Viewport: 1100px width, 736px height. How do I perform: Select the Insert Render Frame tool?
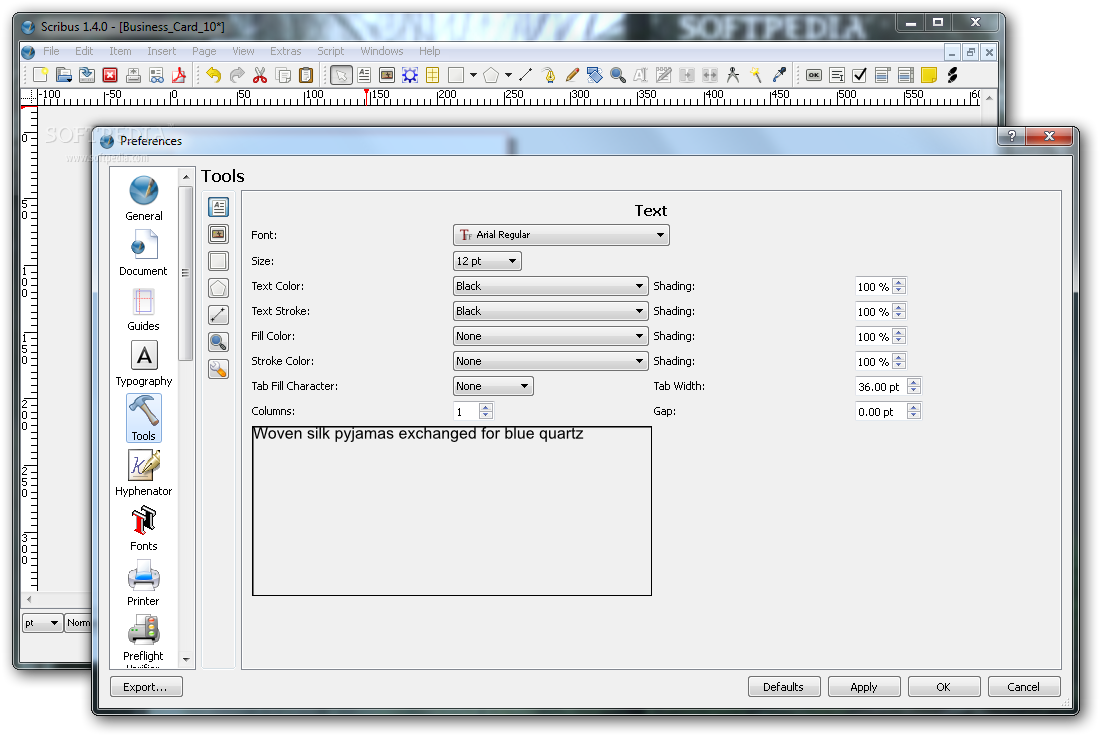(x=410, y=75)
